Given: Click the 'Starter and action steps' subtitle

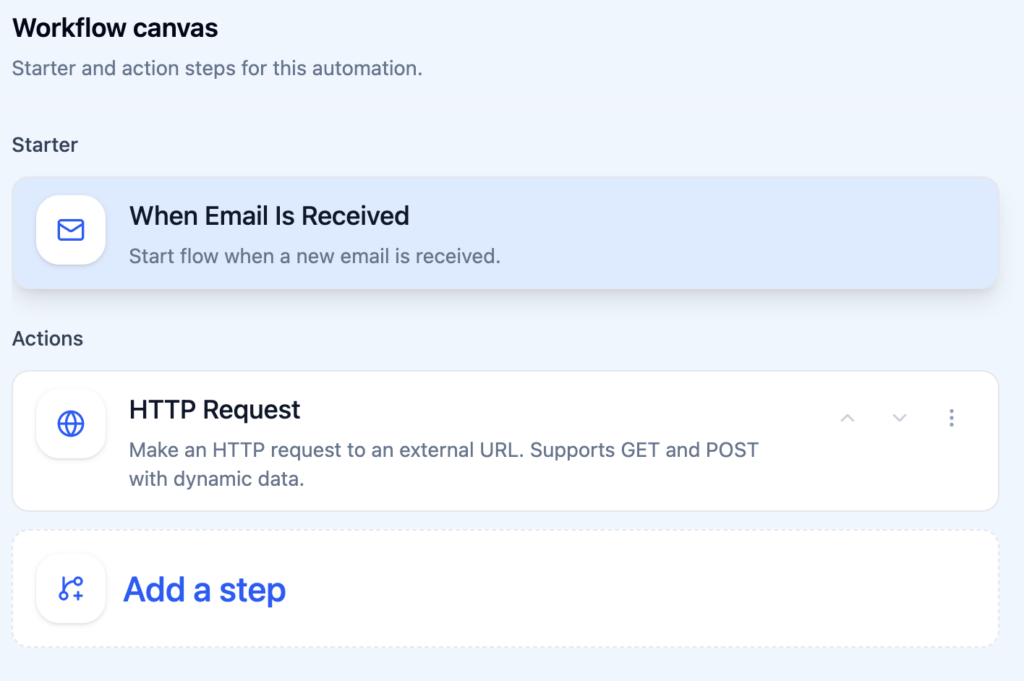Looking at the screenshot, I should pyautogui.click(x=217, y=70).
